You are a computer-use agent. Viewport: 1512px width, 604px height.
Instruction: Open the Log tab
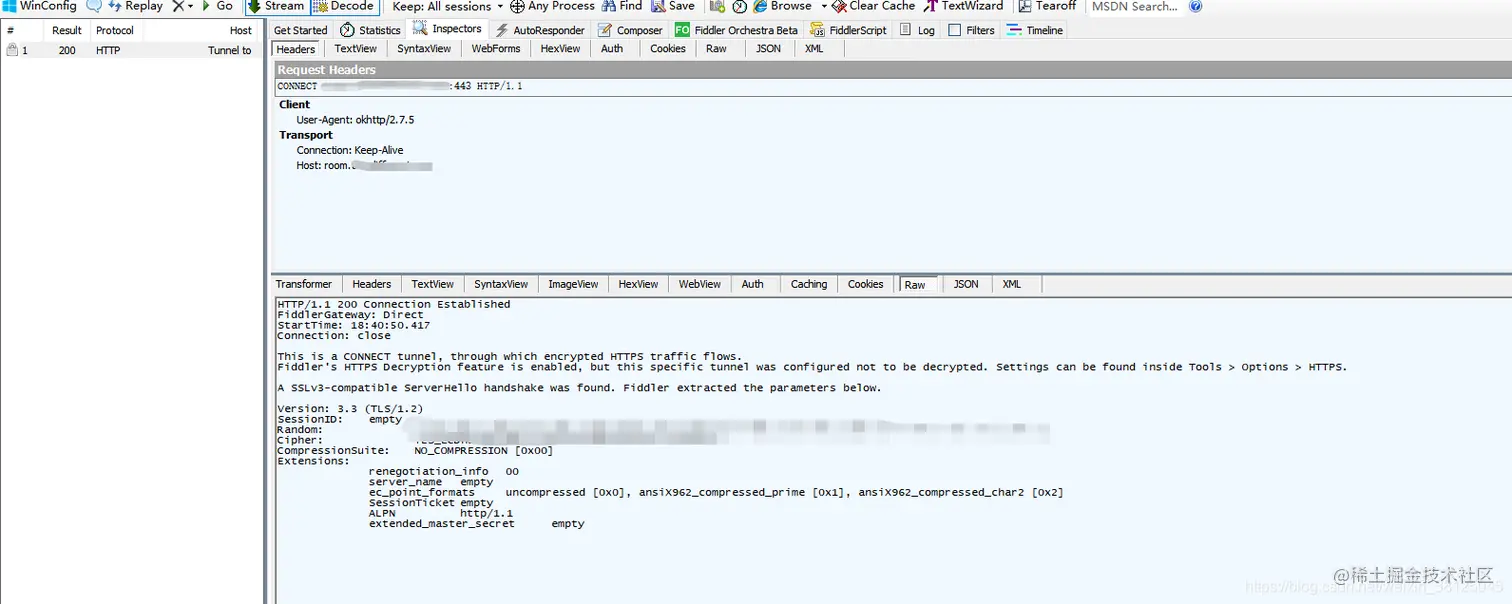918,30
